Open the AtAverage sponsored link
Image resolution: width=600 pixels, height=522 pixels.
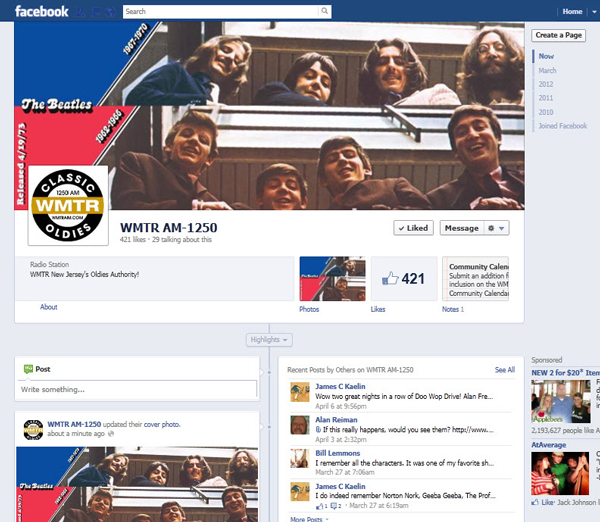pos(549,445)
